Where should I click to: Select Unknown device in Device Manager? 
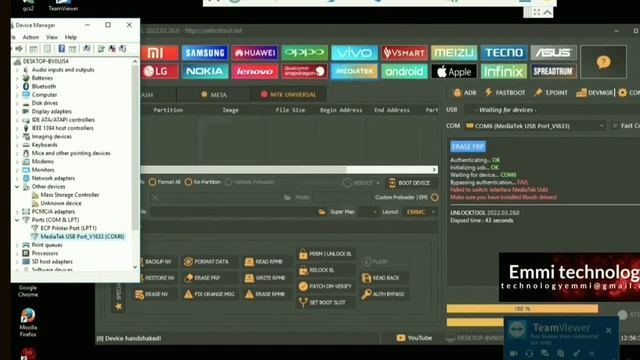click(x=61, y=203)
